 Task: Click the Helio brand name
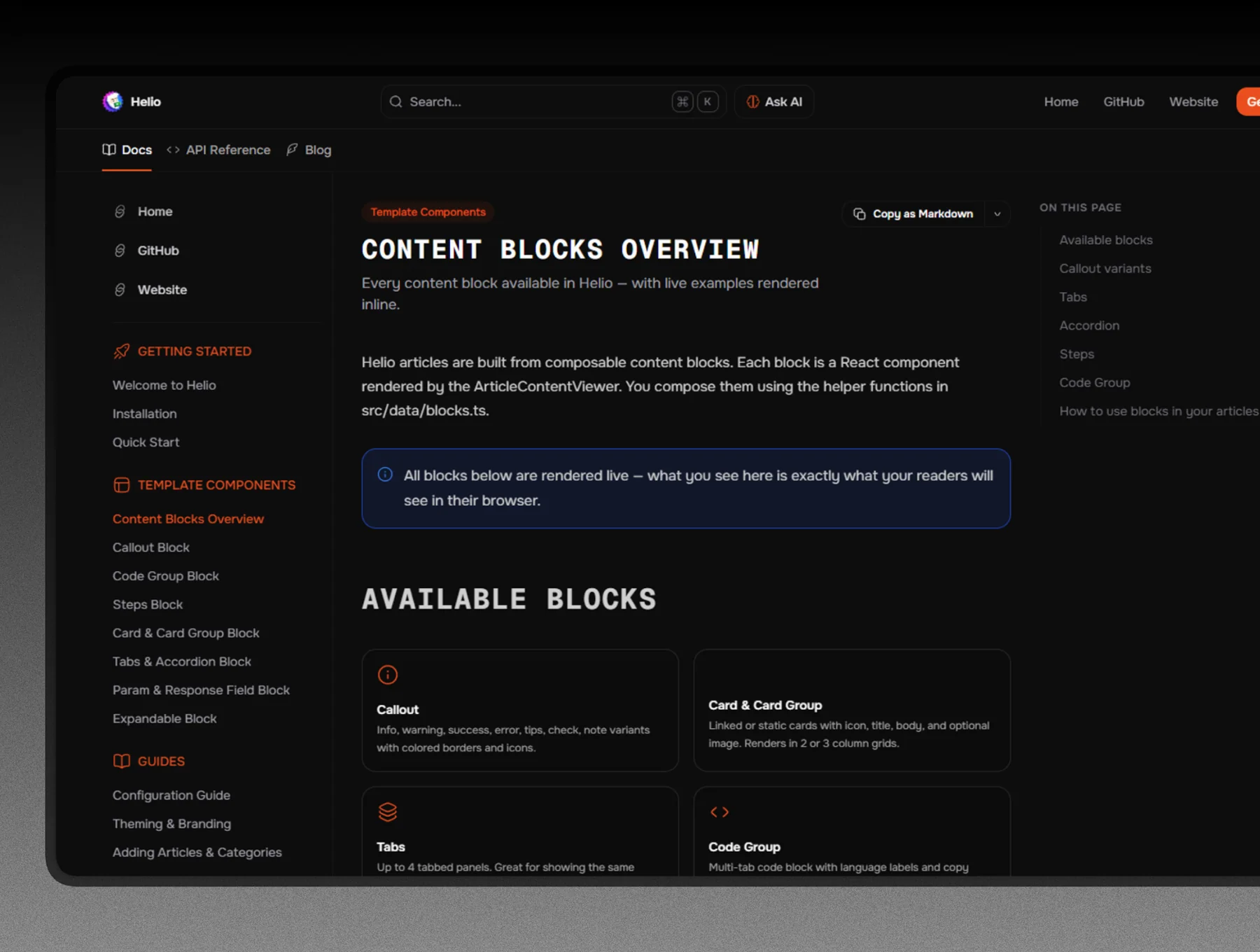coord(146,101)
